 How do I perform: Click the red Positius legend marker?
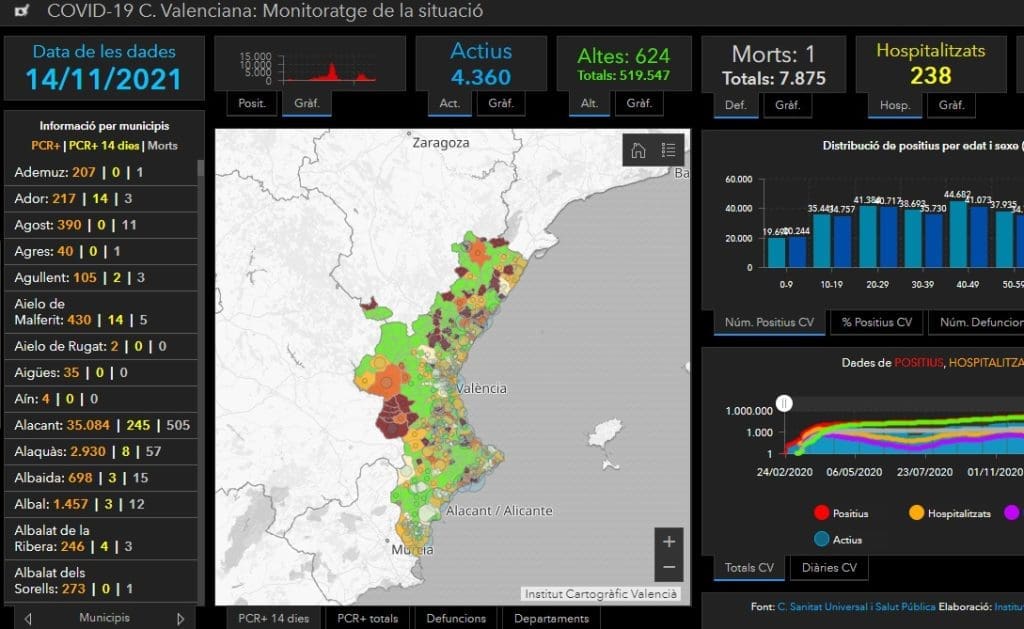[822, 513]
